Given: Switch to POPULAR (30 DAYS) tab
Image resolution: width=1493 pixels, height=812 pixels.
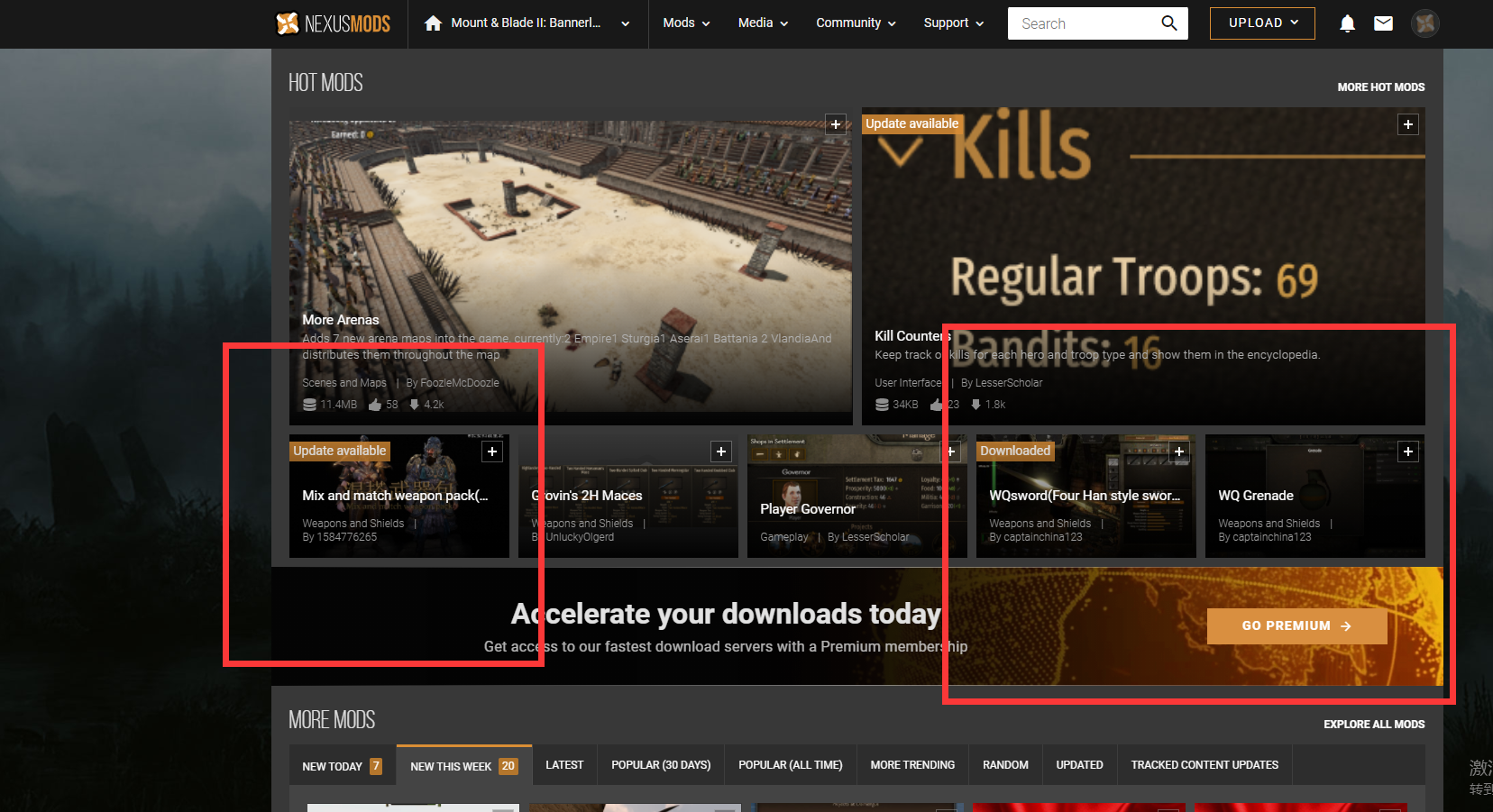Looking at the screenshot, I should point(661,765).
